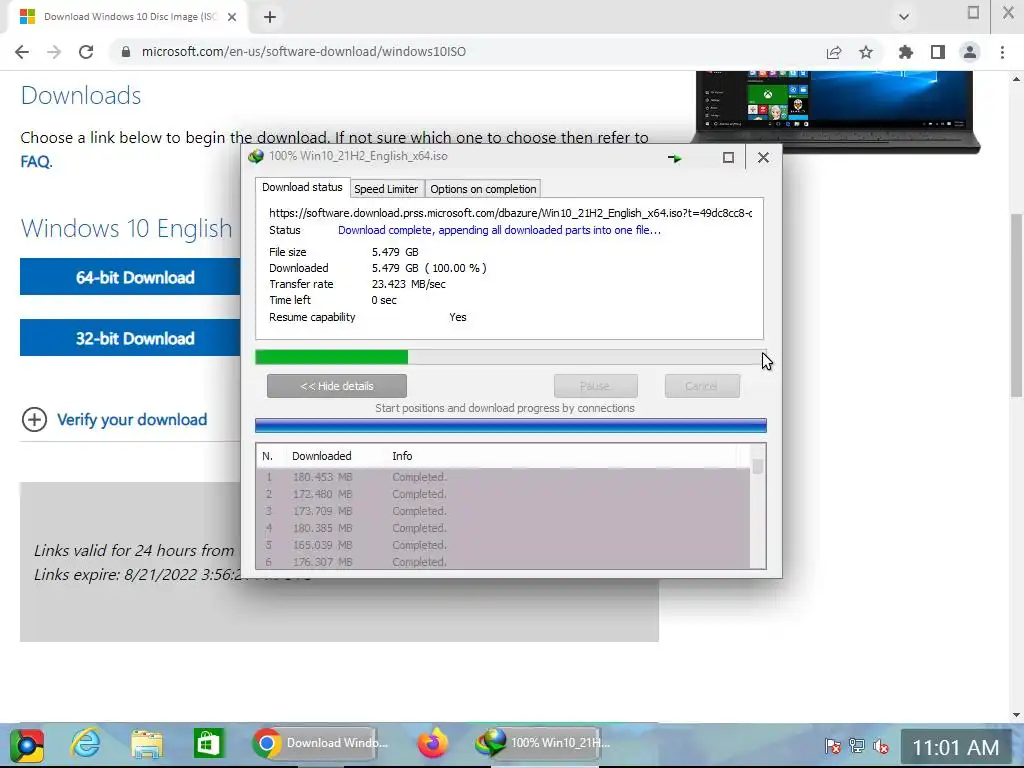Bookmark this page with the star icon
1024x768 pixels.
[866, 52]
